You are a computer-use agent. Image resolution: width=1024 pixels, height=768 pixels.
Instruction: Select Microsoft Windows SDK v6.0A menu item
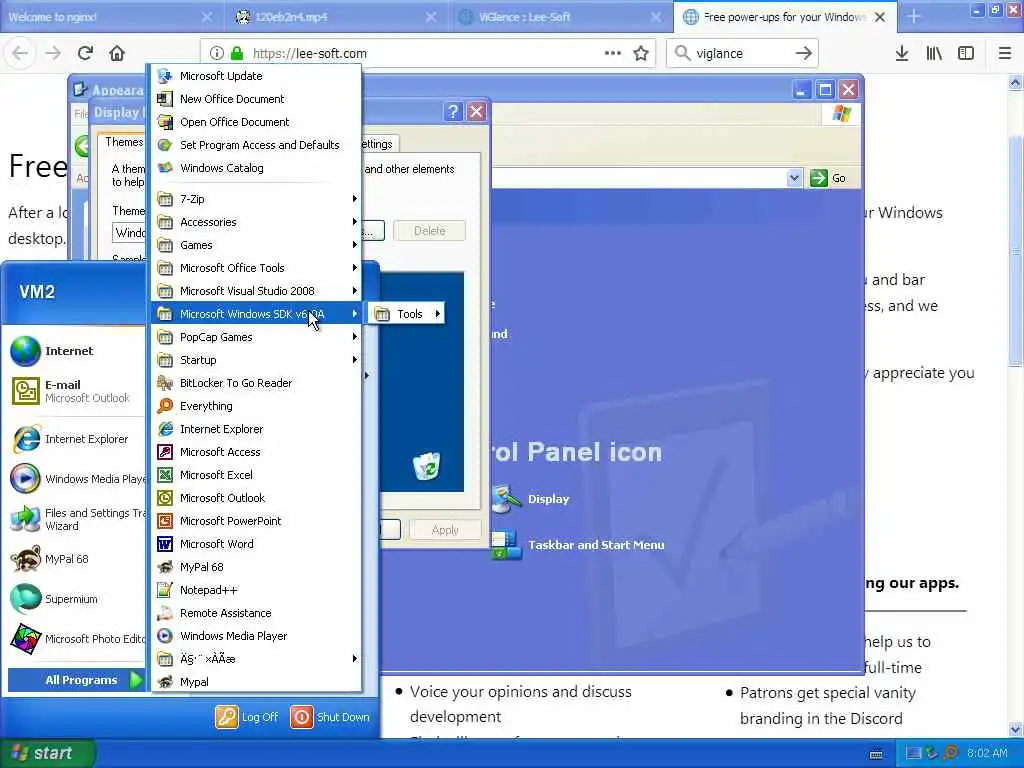click(x=256, y=314)
